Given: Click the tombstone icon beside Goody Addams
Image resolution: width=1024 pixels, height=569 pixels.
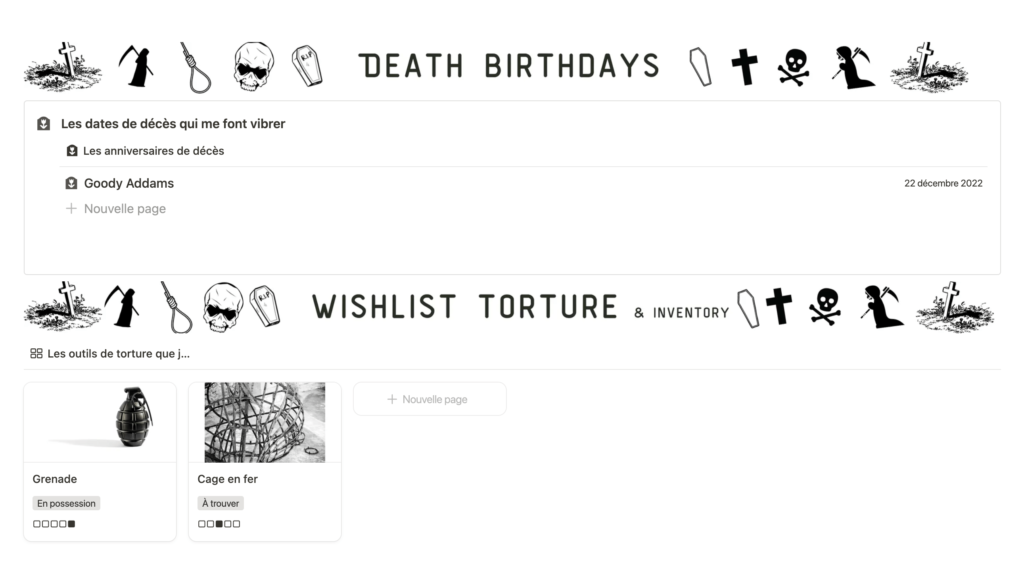Looking at the screenshot, I should tap(71, 184).
